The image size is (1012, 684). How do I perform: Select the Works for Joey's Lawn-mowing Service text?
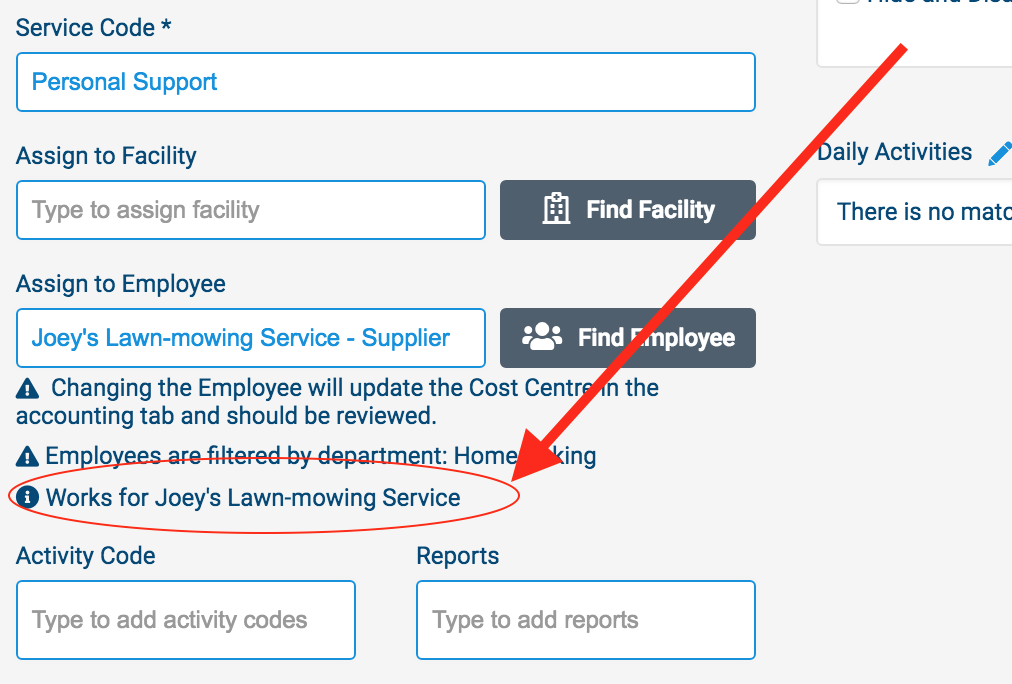click(253, 497)
